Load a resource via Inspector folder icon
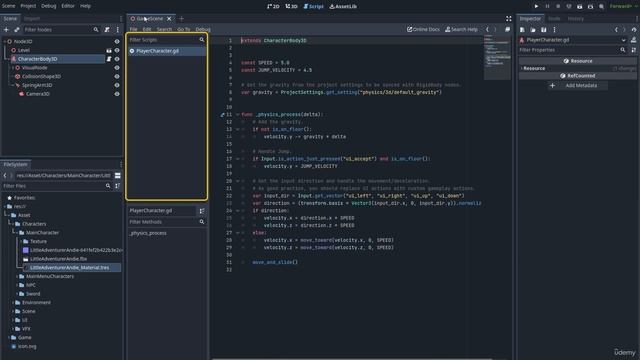Image resolution: width=640 pixels, height=360 pixels. coord(533,29)
